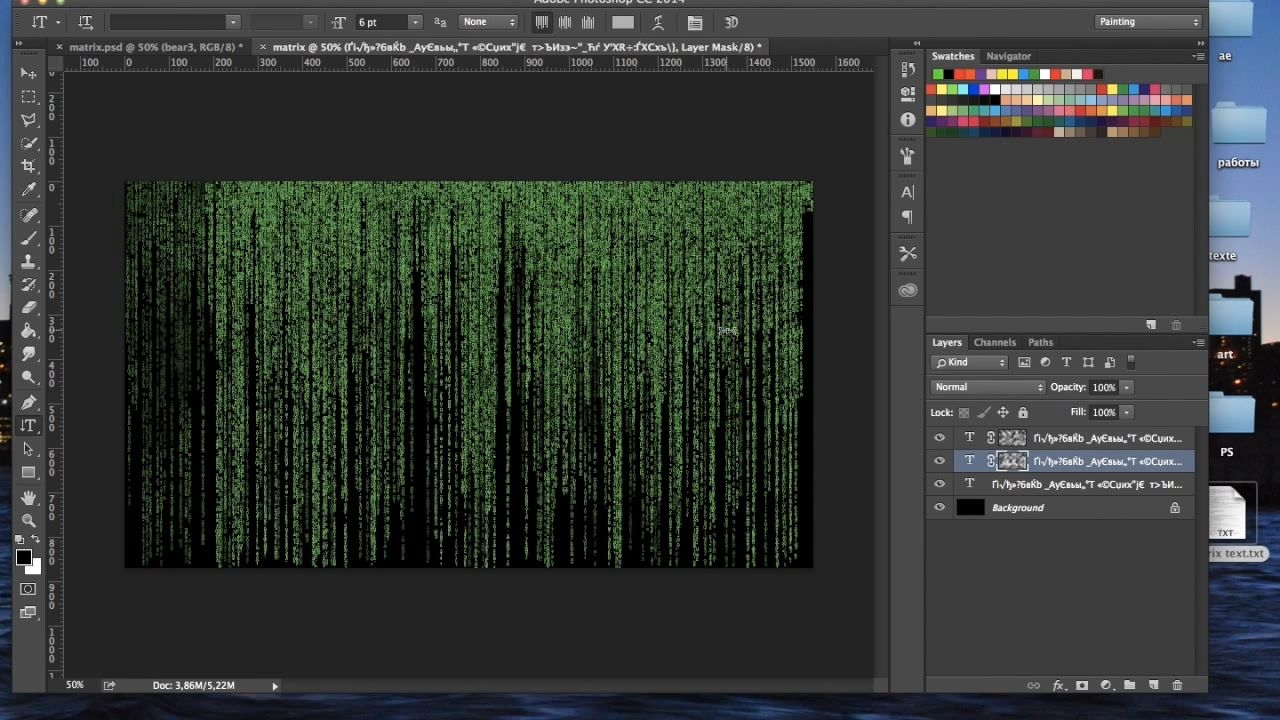The height and width of the screenshot is (720, 1280).
Task: Select the Eraser tool
Action: click(28, 308)
